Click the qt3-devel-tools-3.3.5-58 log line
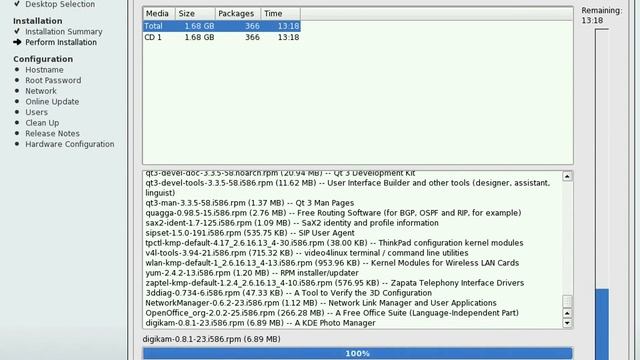640x360 pixels. pyautogui.click(x=348, y=188)
